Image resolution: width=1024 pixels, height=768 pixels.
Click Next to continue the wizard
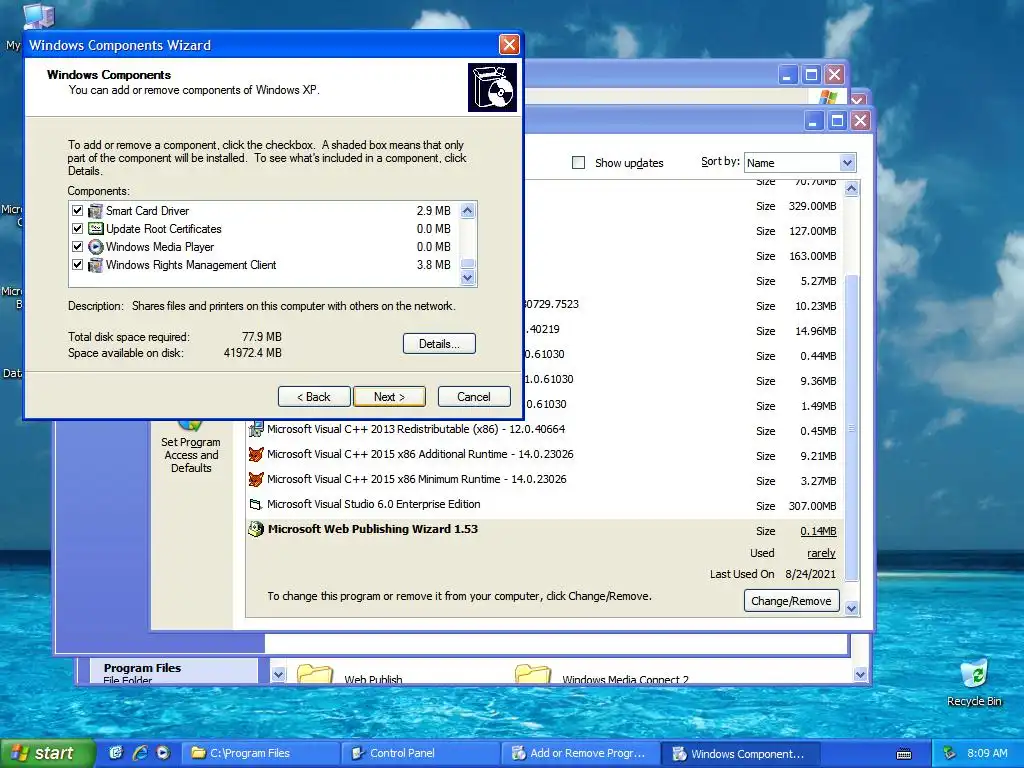(389, 397)
